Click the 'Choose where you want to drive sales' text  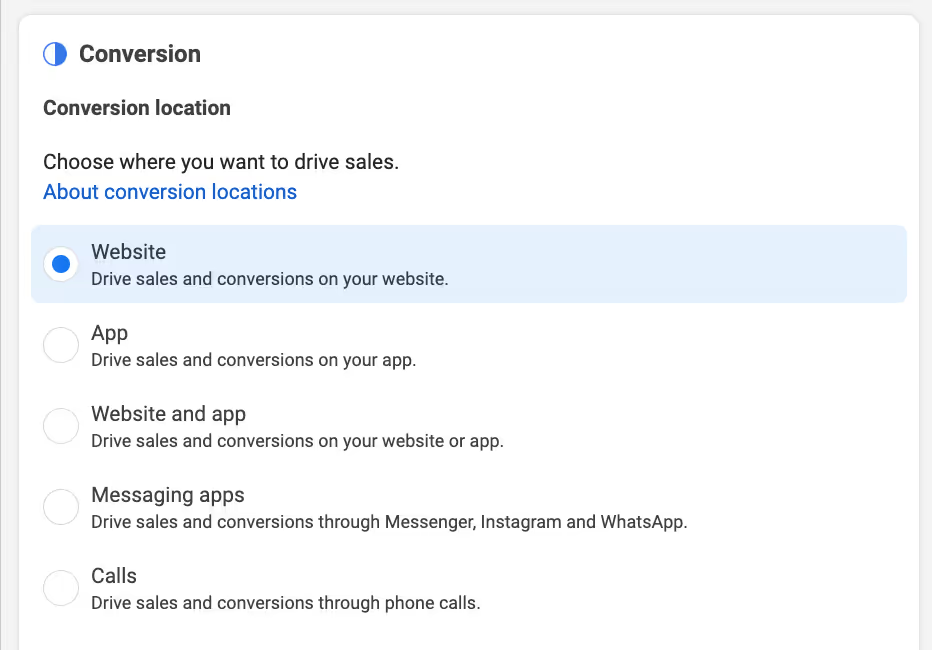coord(221,162)
